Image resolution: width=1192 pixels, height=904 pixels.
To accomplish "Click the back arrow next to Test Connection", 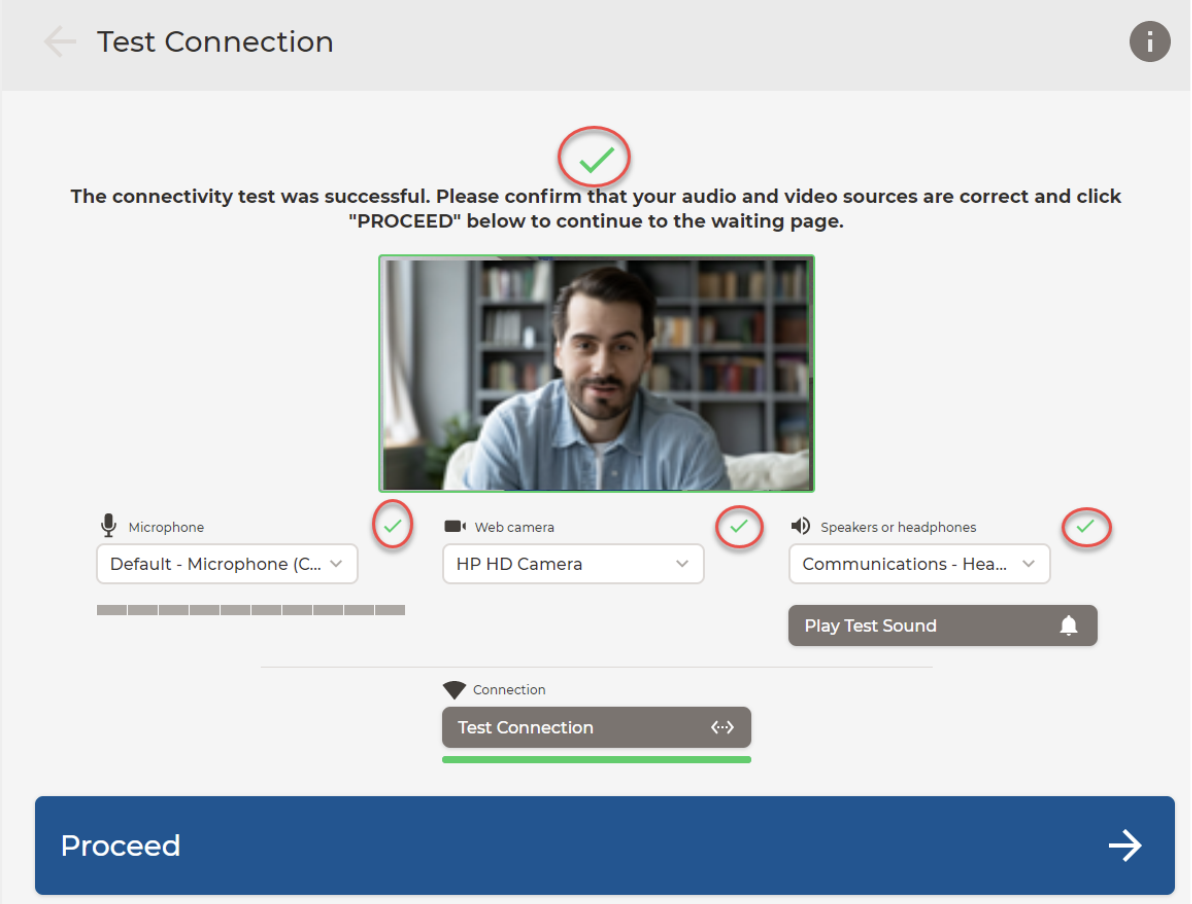I will [60, 42].
